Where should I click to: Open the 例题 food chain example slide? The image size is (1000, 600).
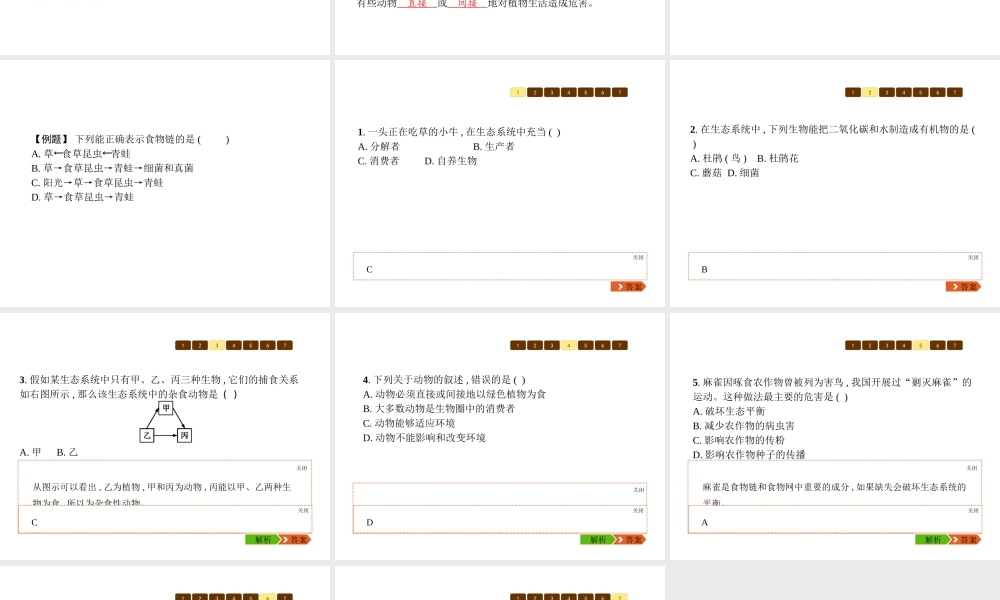pyautogui.click(x=165, y=182)
